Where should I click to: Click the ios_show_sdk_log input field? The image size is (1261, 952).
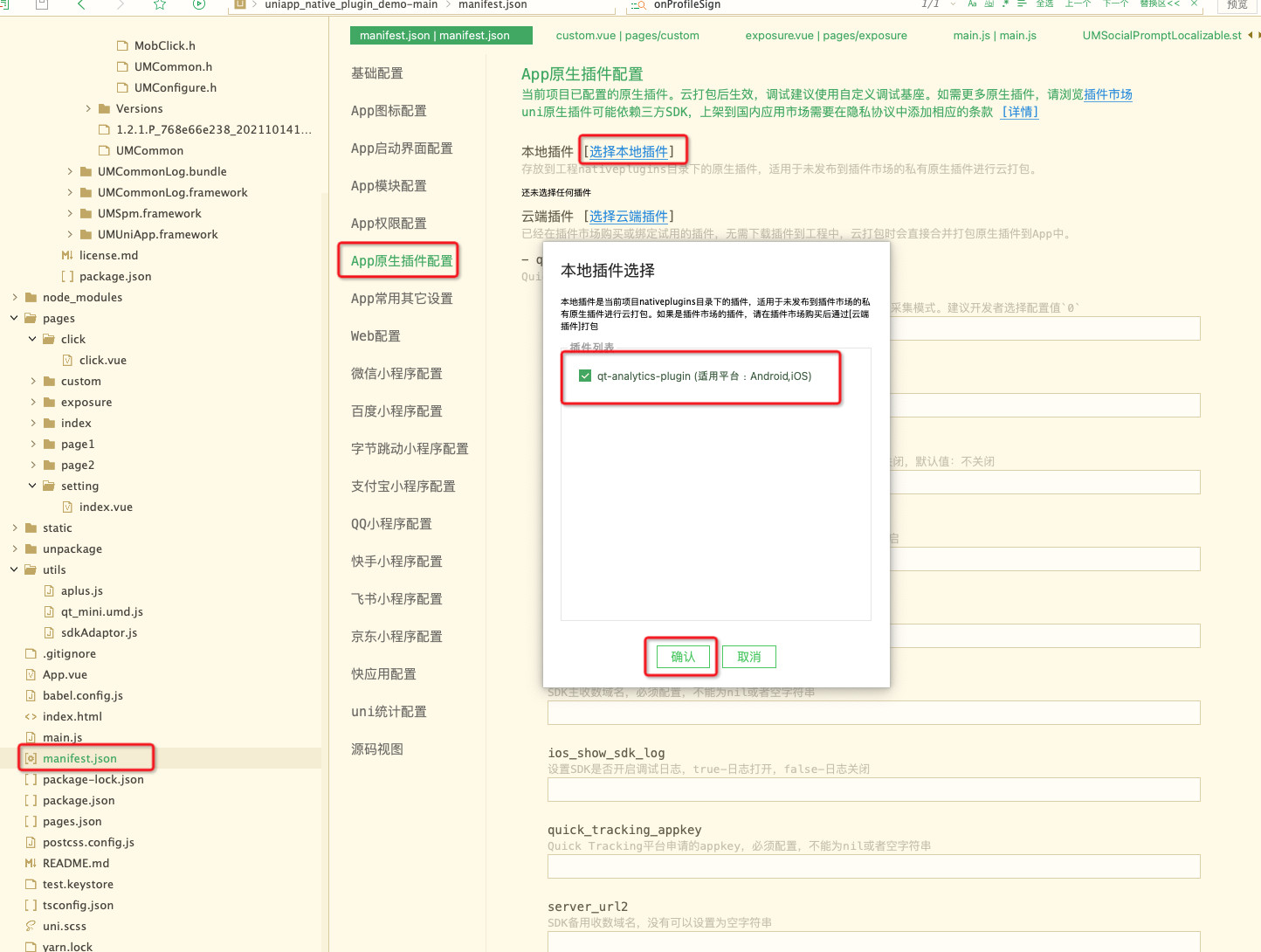(x=873, y=790)
